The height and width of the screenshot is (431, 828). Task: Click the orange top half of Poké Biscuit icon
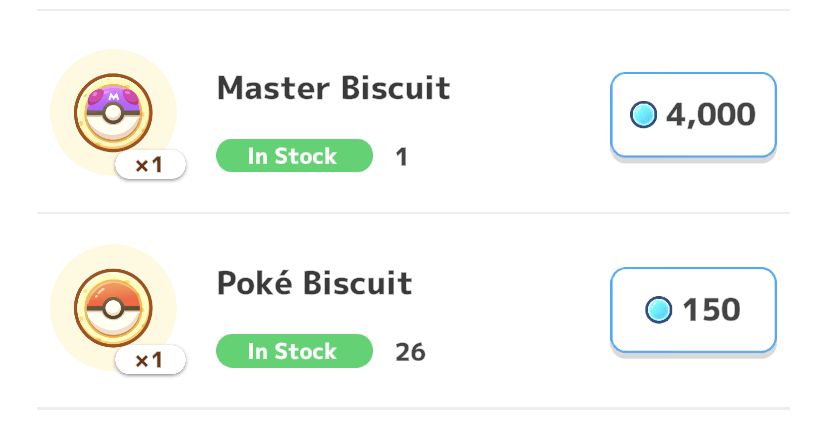coord(113,291)
